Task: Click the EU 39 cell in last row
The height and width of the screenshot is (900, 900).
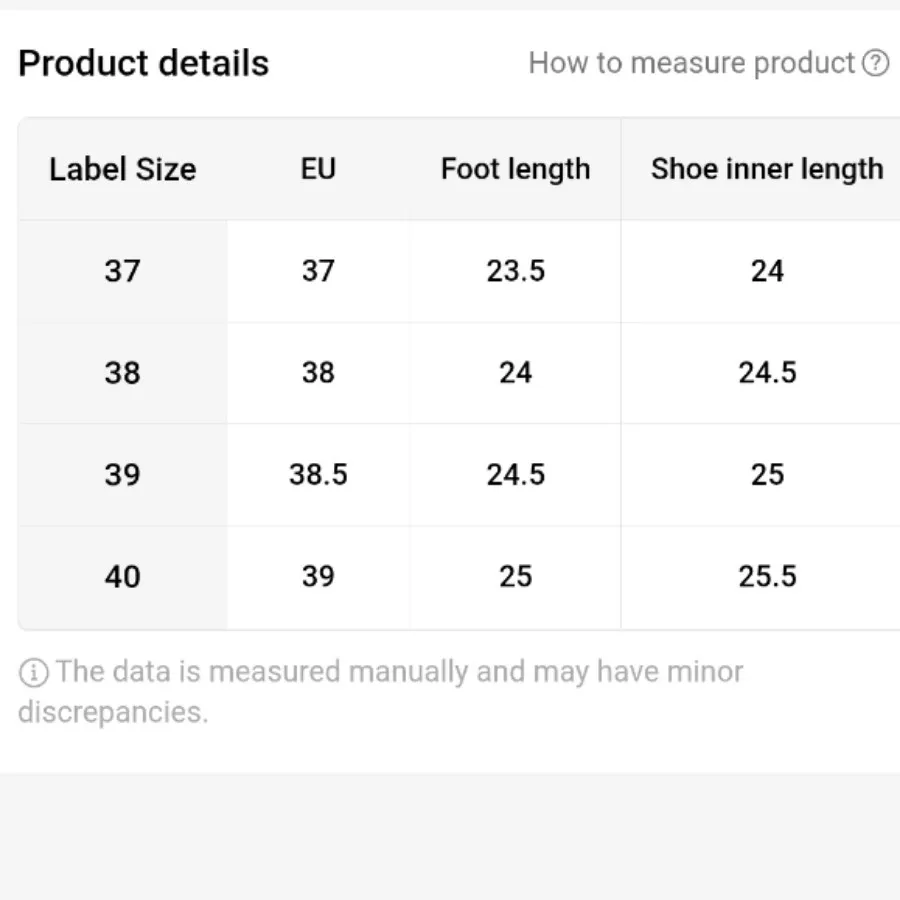Action: [318, 576]
